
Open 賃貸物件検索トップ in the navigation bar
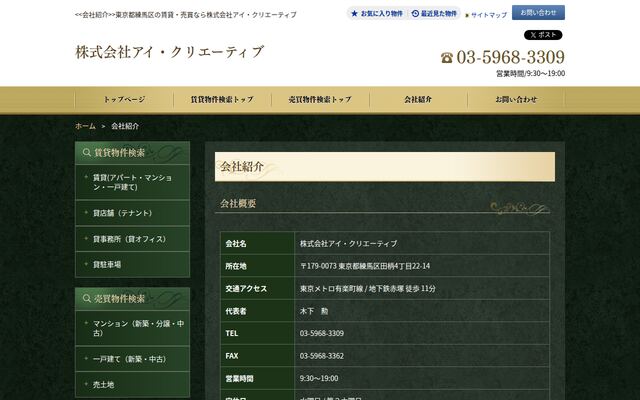click(222, 99)
